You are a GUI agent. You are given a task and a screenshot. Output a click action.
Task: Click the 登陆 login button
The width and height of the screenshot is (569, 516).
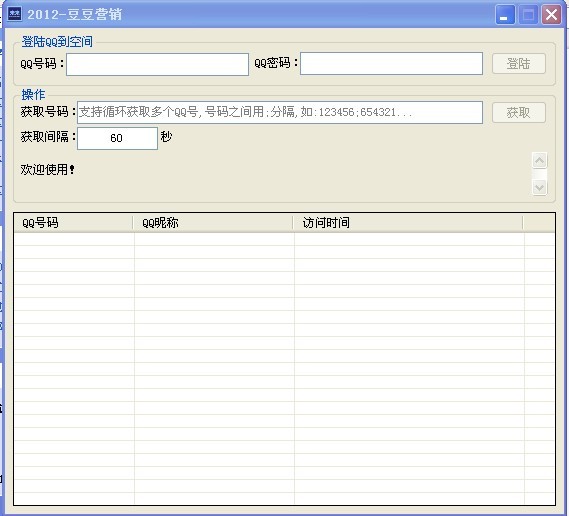[519, 64]
